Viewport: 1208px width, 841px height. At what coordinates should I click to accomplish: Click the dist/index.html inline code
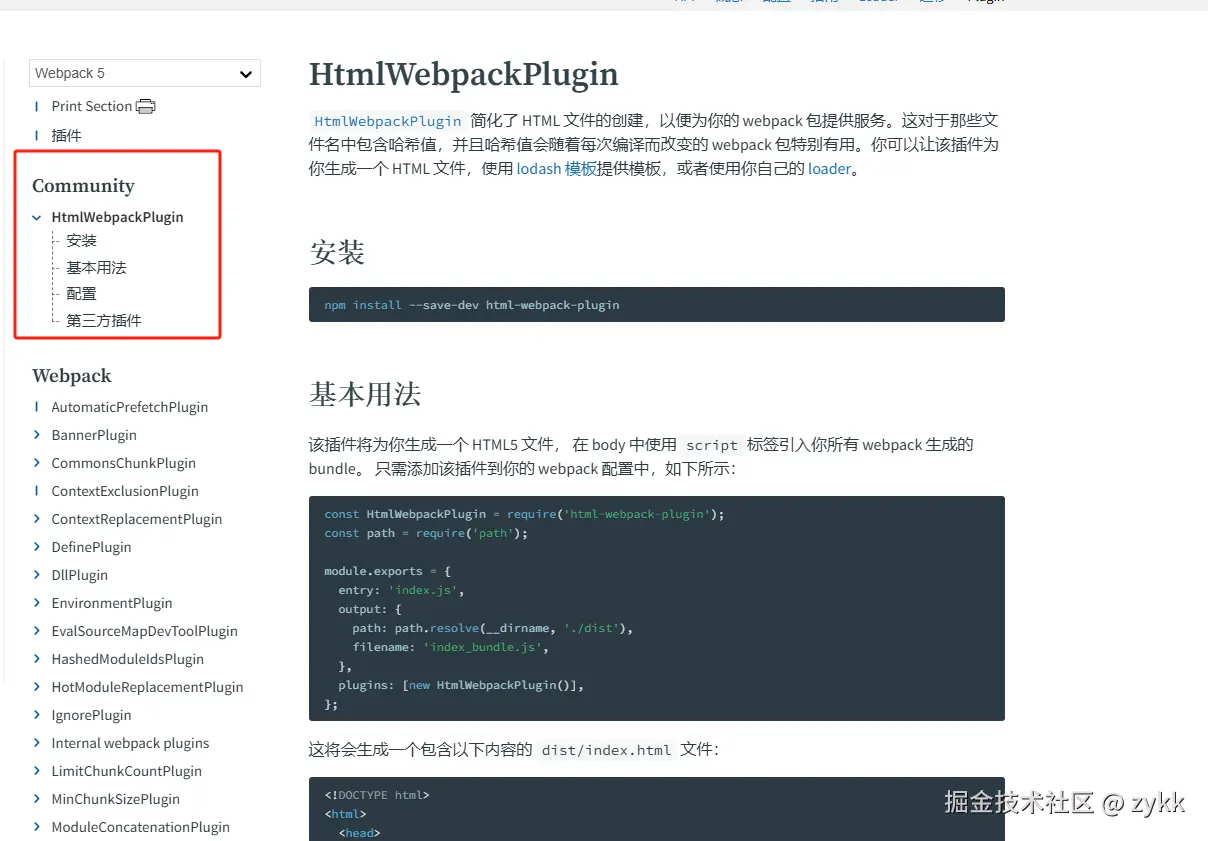pos(606,749)
